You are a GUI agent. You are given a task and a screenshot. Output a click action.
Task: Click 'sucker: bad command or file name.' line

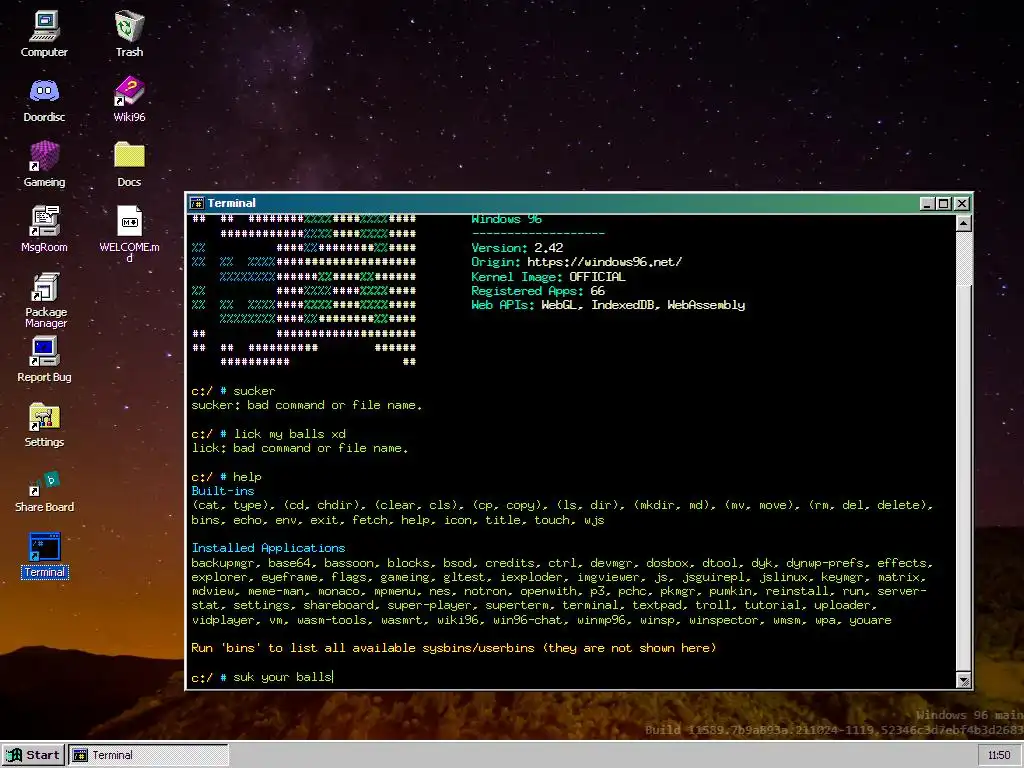point(306,405)
